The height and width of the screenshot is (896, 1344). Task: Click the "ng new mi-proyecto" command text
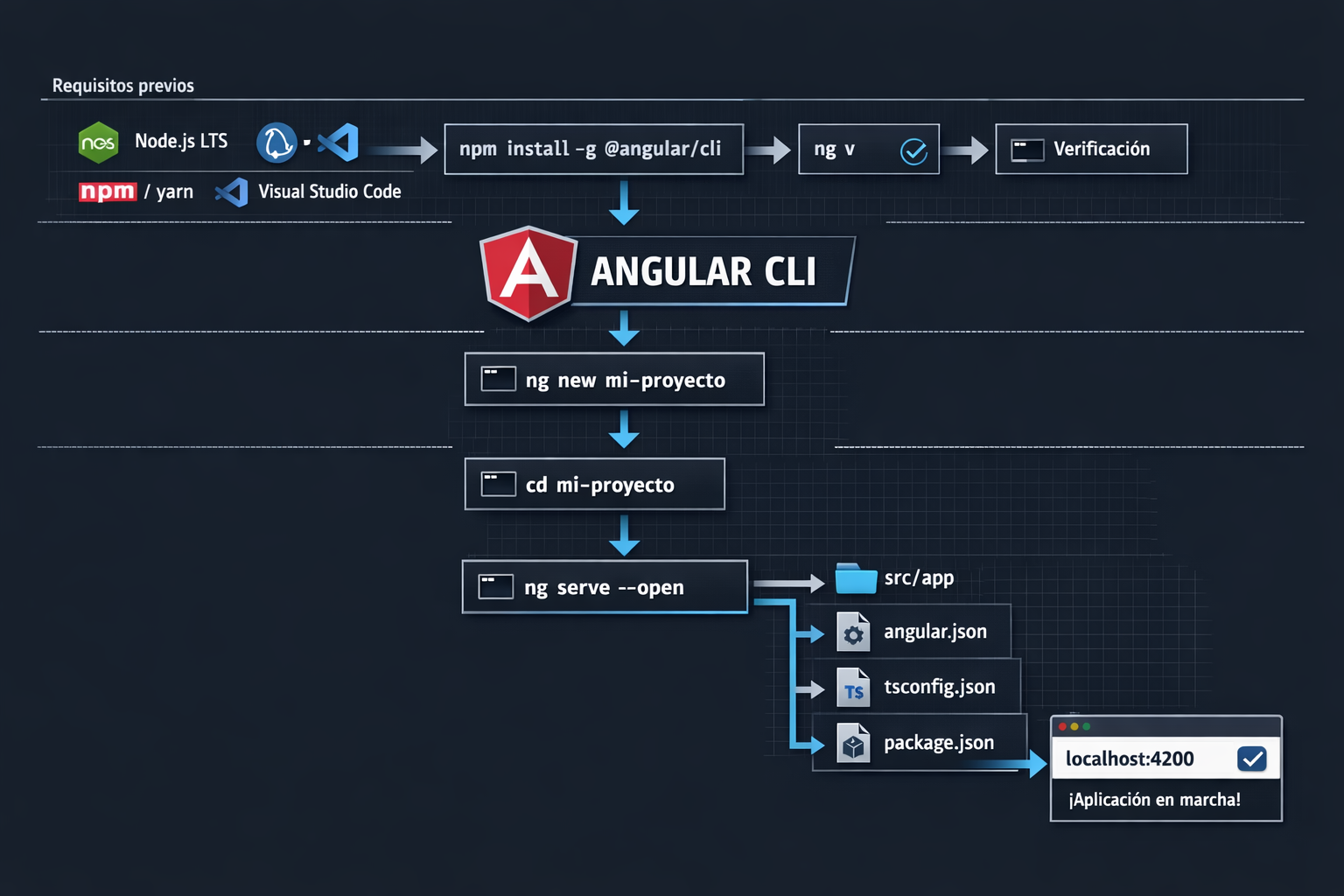point(626,381)
